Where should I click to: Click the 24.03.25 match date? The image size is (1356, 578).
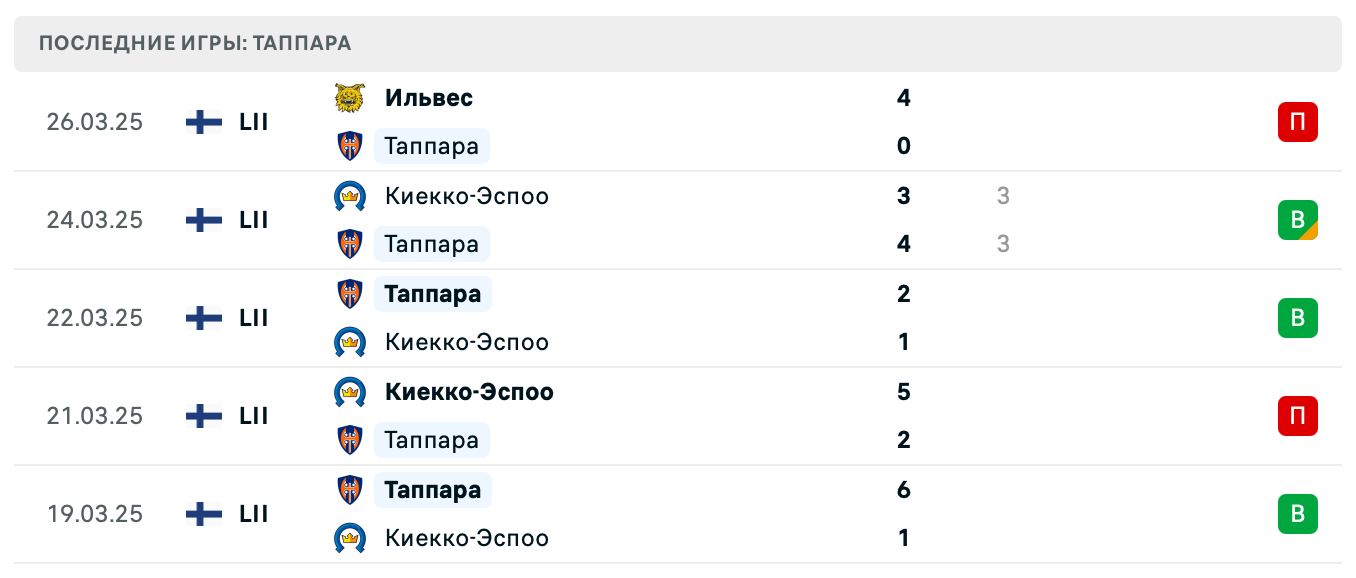coord(95,220)
